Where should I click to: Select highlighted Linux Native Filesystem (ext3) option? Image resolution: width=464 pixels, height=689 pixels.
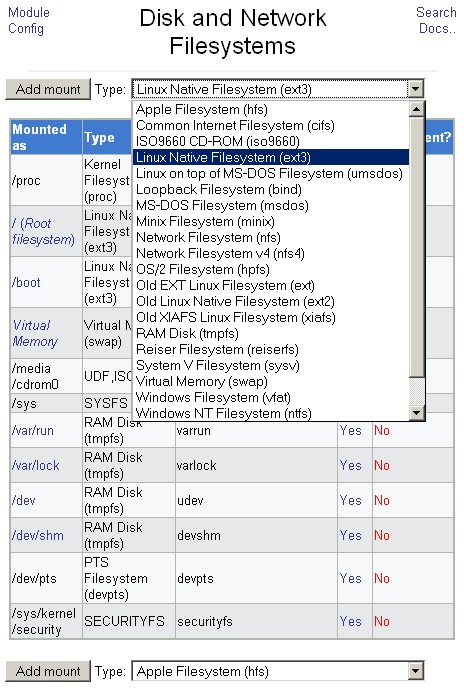coord(271,157)
